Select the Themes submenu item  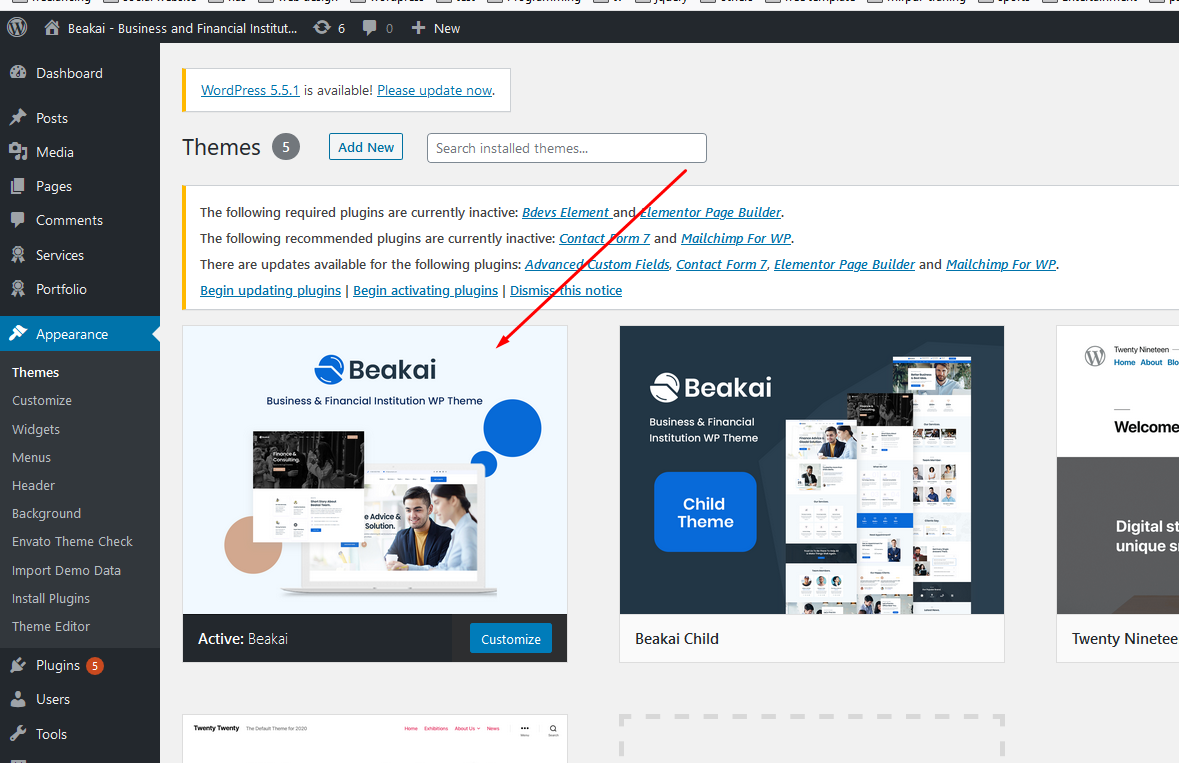coord(35,372)
